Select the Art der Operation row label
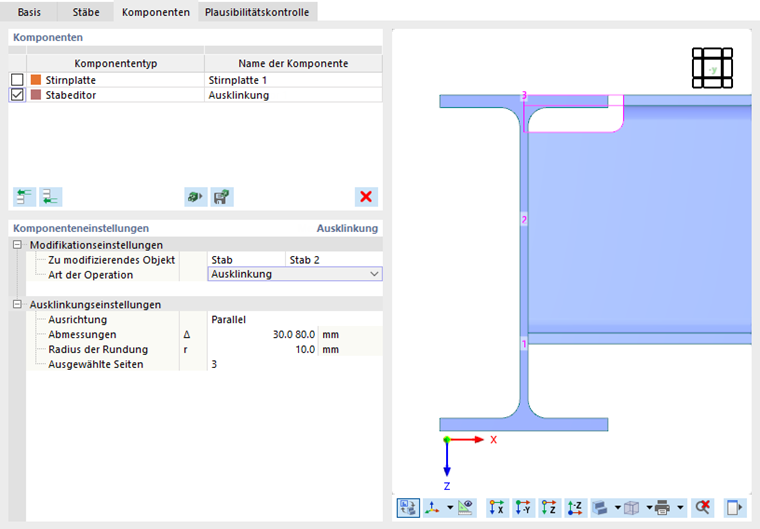The height and width of the screenshot is (529, 760). [x=91, y=275]
